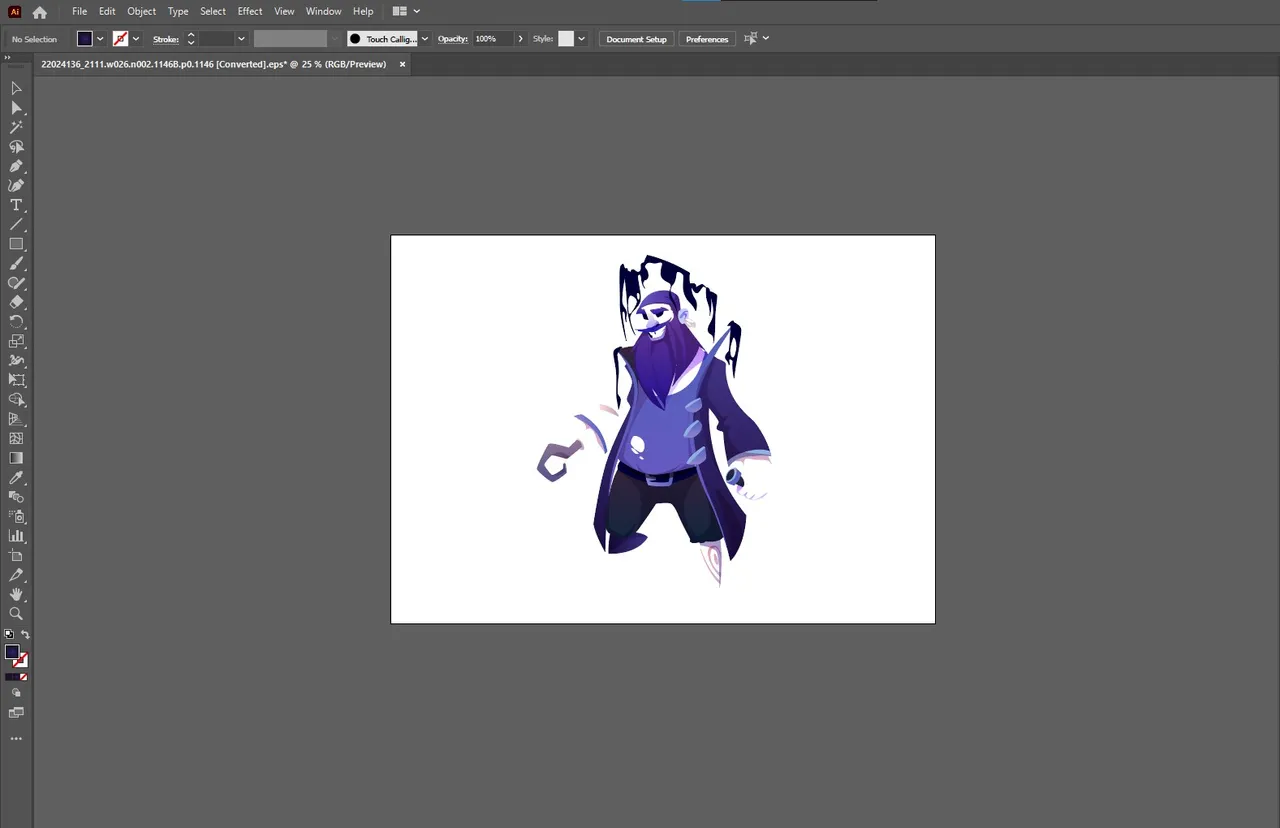Image resolution: width=1280 pixels, height=828 pixels.
Task: Open Edit Toolbar three-dots menu
Action: point(16,739)
